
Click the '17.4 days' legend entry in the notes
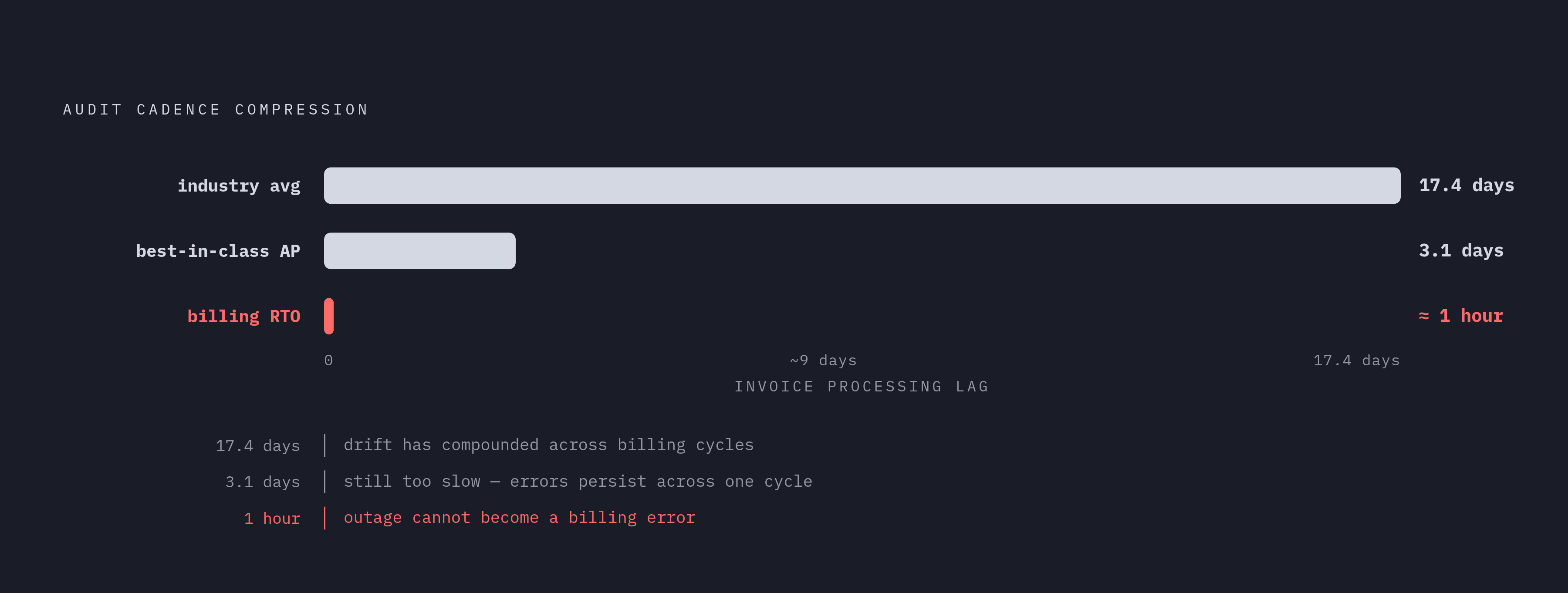click(x=257, y=446)
